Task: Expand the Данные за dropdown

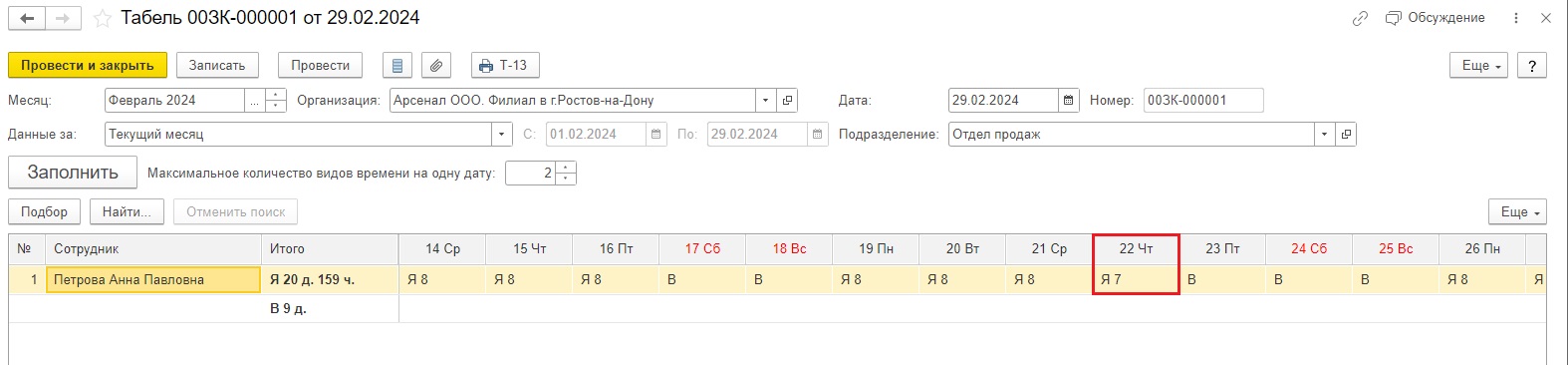Action: point(502,135)
